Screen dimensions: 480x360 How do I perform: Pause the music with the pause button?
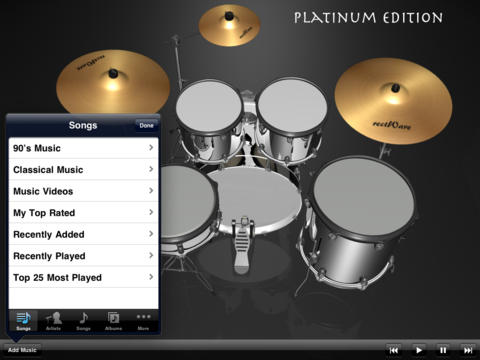pyautogui.click(x=443, y=350)
